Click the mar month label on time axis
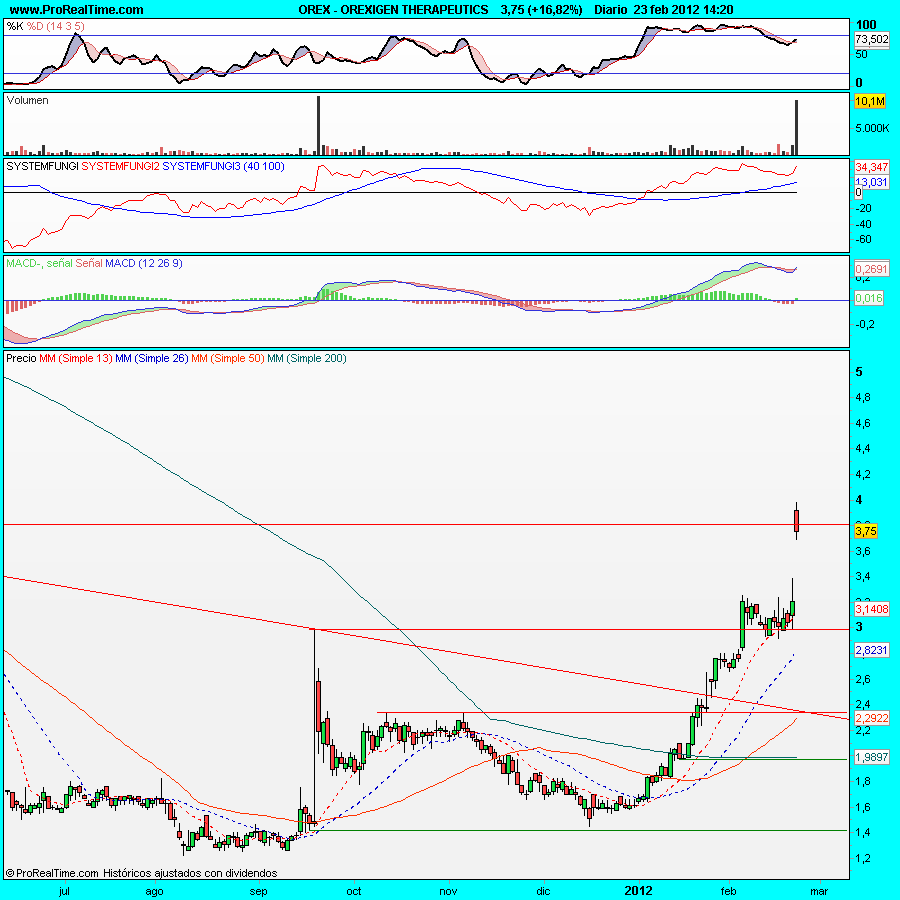 [x=818, y=891]
